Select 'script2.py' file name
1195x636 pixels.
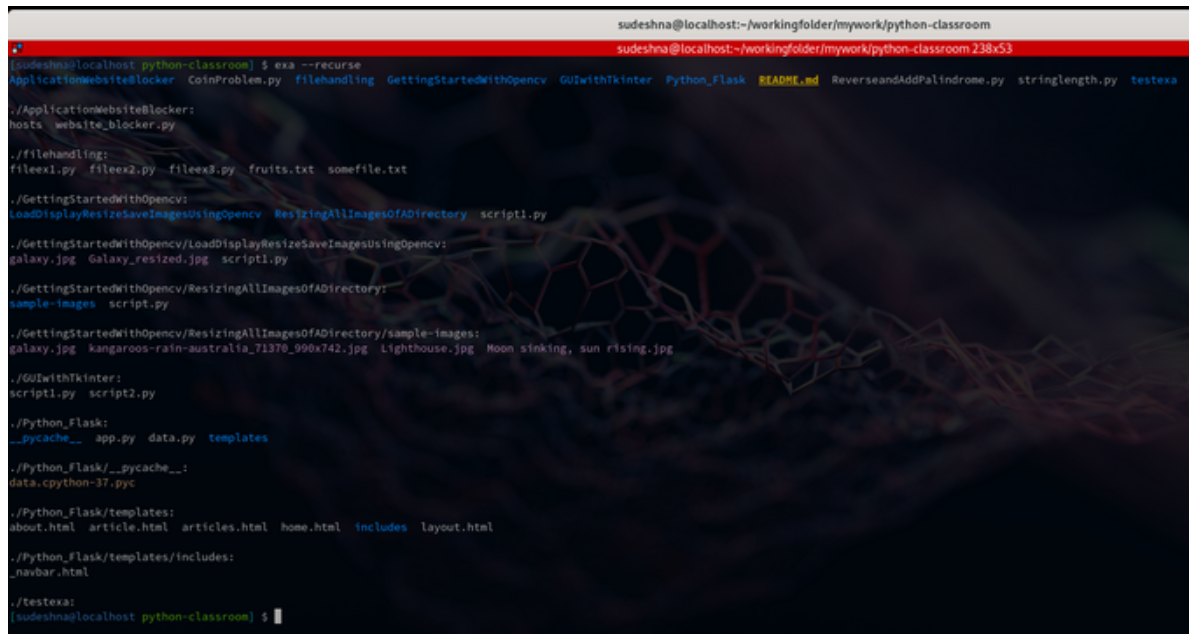tap(122, 394)
